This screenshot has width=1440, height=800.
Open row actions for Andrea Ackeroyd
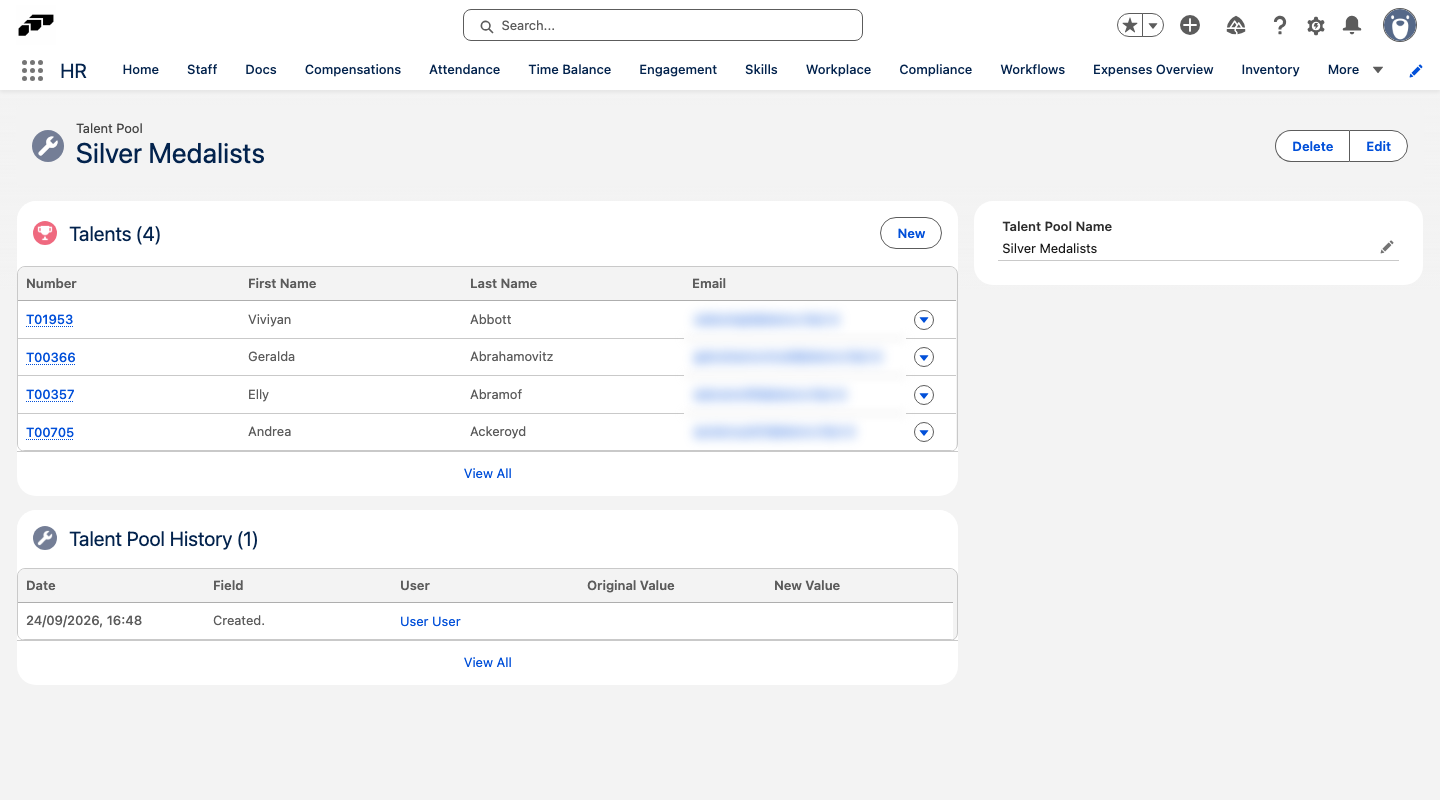[924, 432]
